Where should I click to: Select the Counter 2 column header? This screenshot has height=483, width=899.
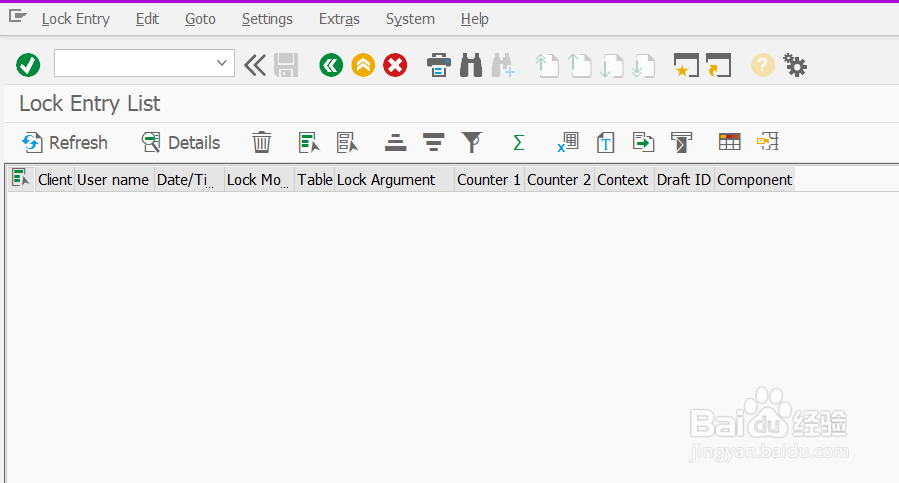click(559, 180)
